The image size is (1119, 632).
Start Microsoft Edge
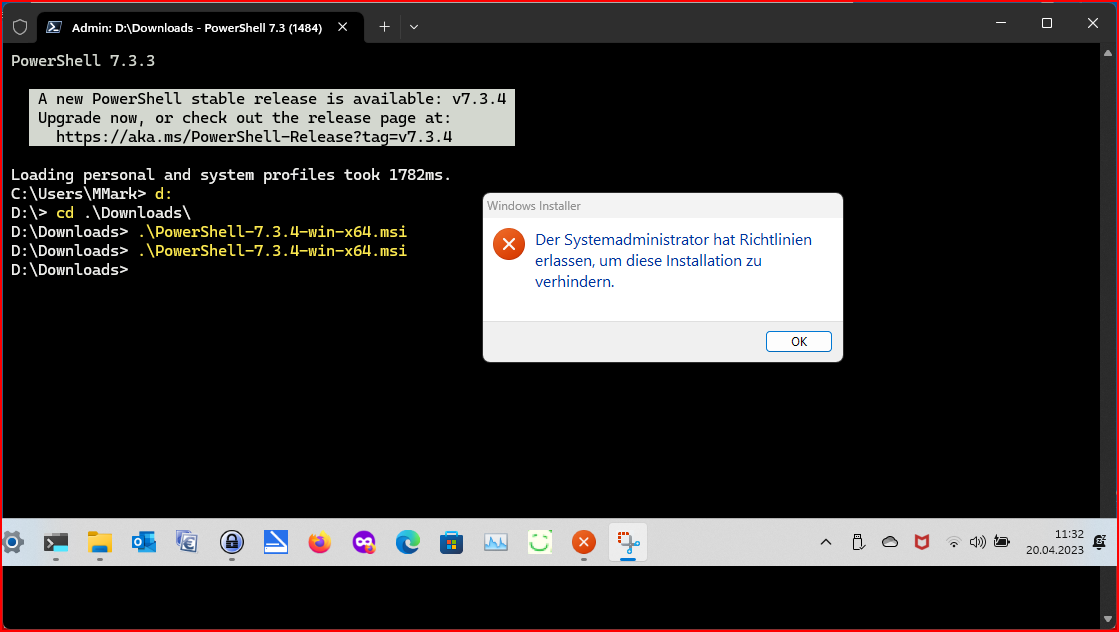point(408,542)
